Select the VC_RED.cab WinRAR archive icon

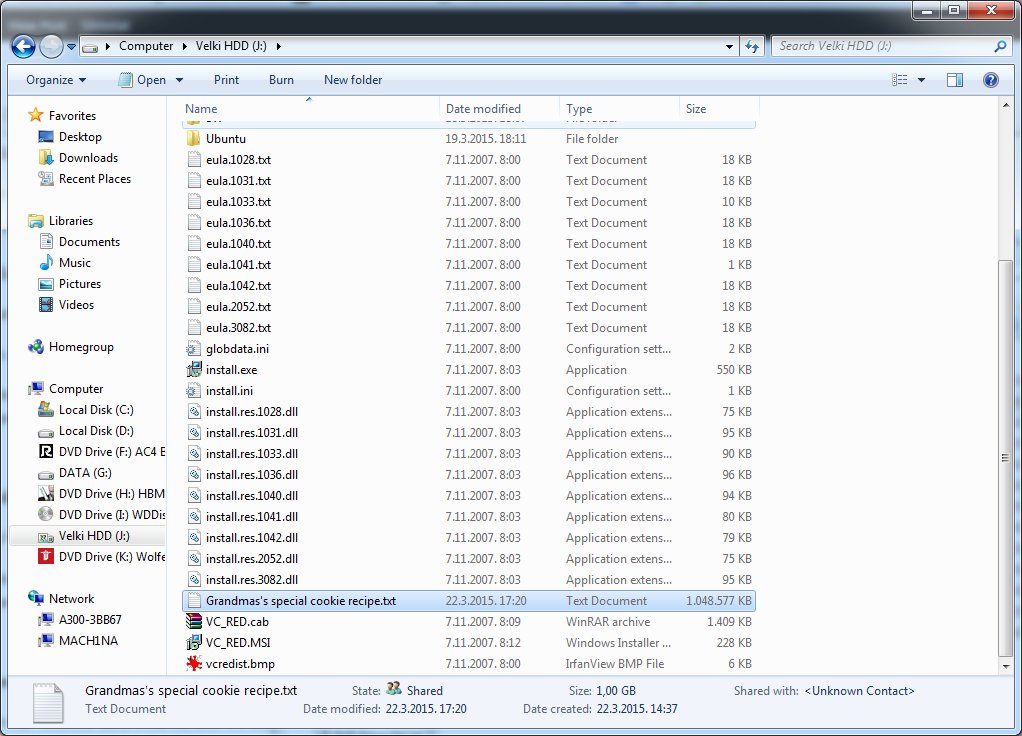pos(194,622)
